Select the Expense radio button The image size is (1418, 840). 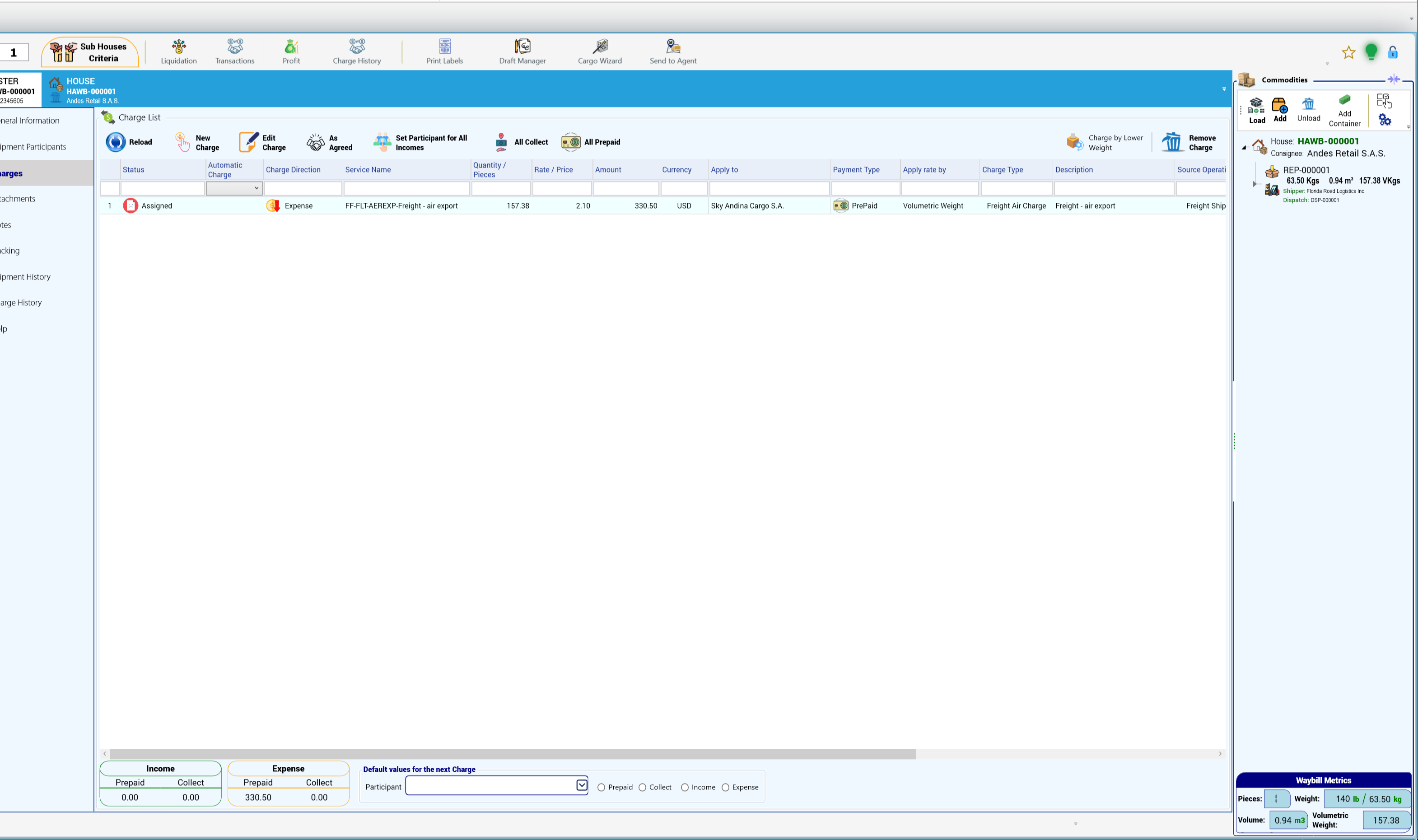[725, 787]
